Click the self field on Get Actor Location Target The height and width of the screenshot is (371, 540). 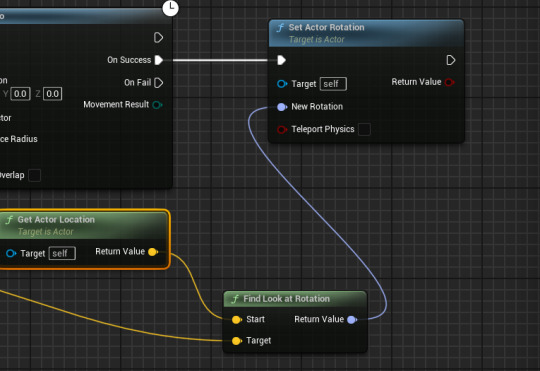(x=62, y=254)
